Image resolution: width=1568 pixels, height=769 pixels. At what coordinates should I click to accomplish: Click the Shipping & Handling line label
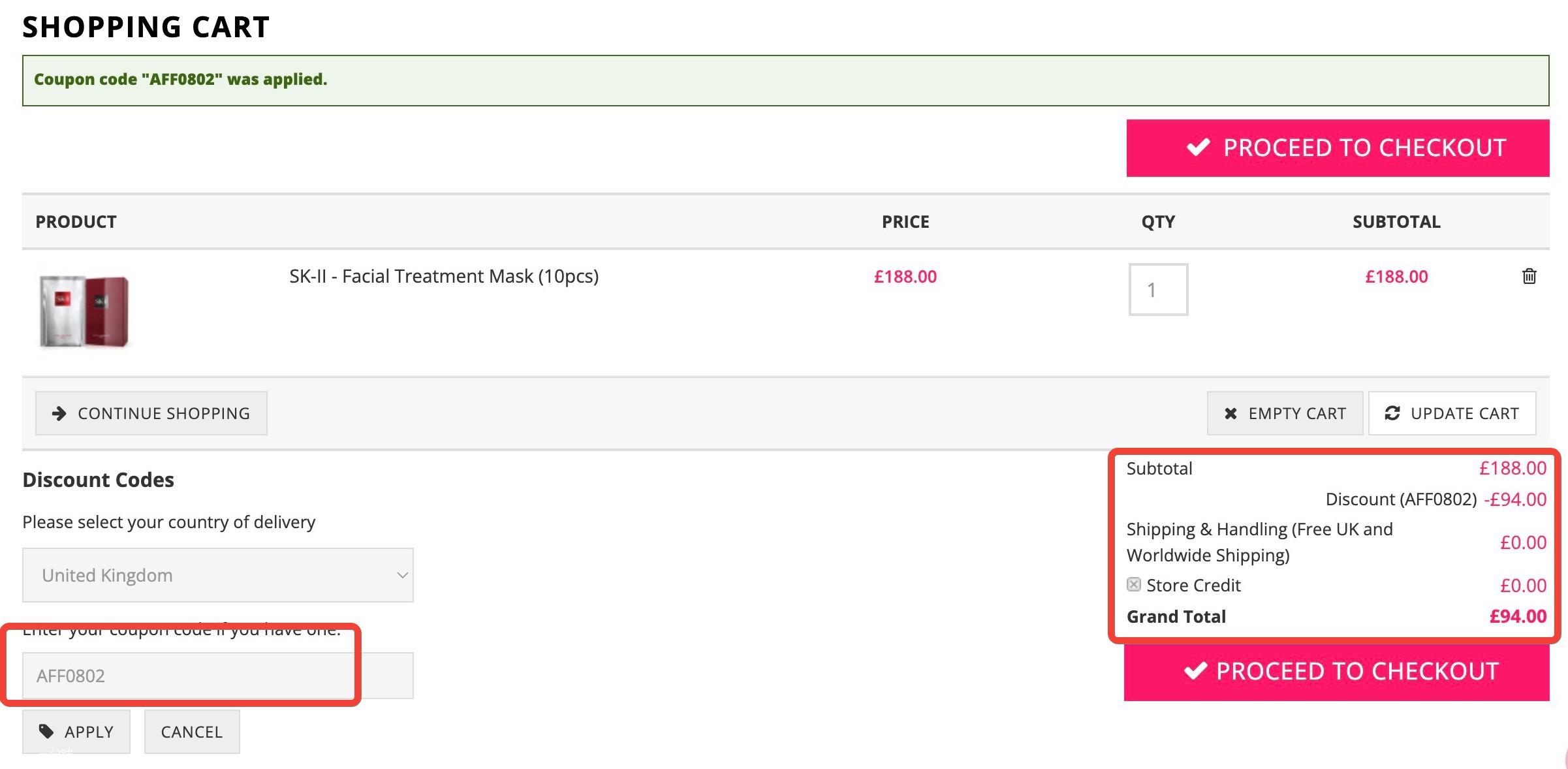tap(1260, 542)
